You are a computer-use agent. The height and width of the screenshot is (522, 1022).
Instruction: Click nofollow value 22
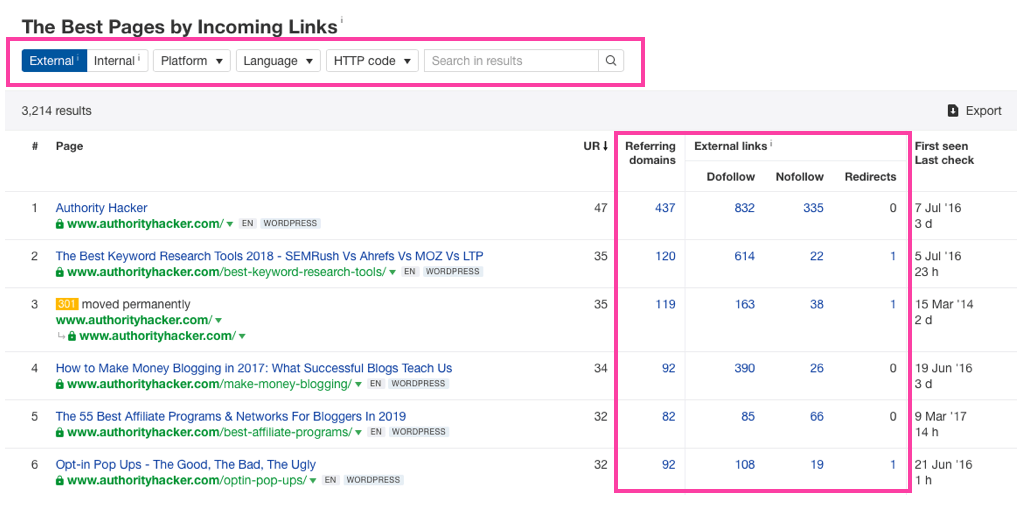(817, 256)
